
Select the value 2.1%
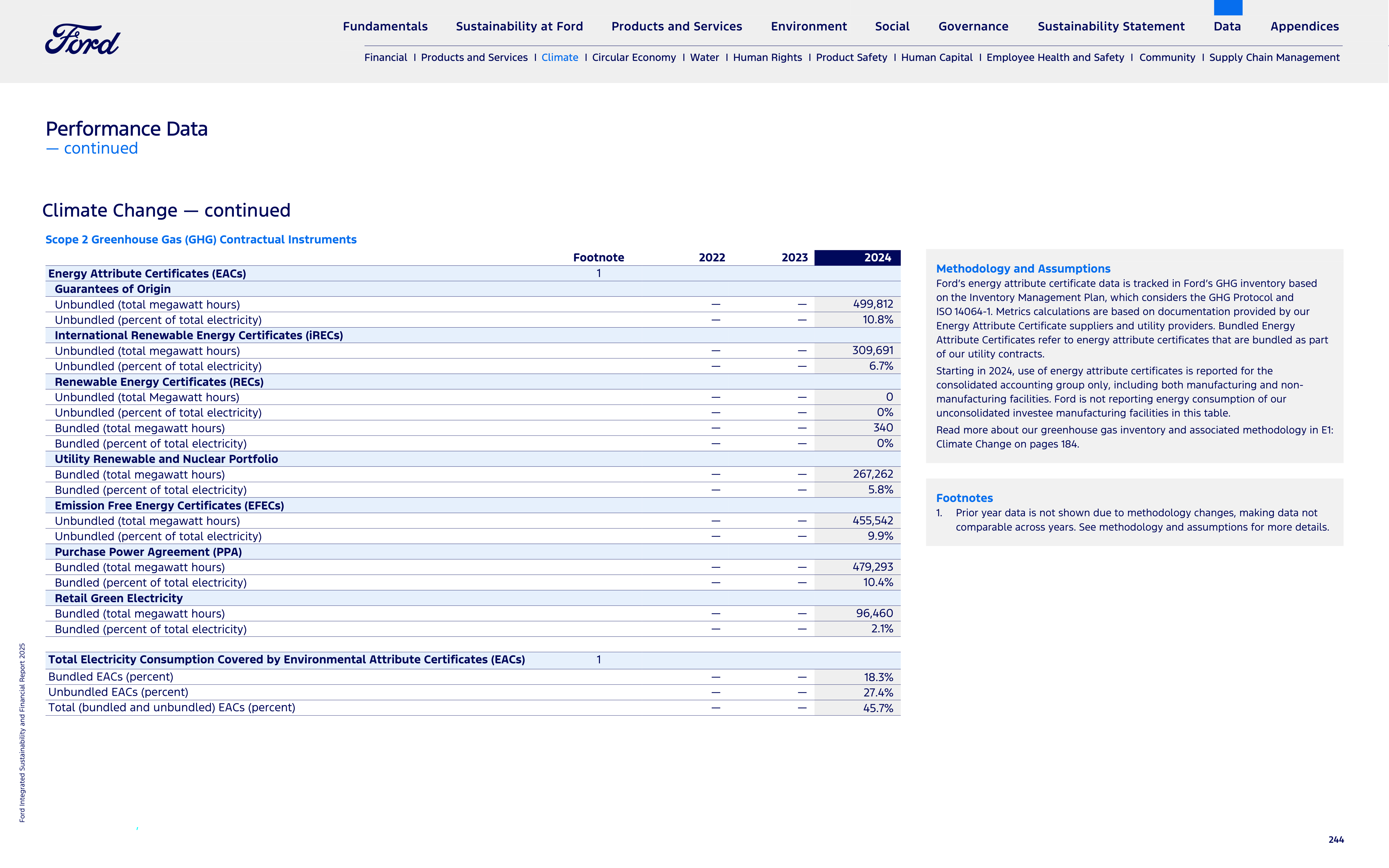tap(882, 629)
